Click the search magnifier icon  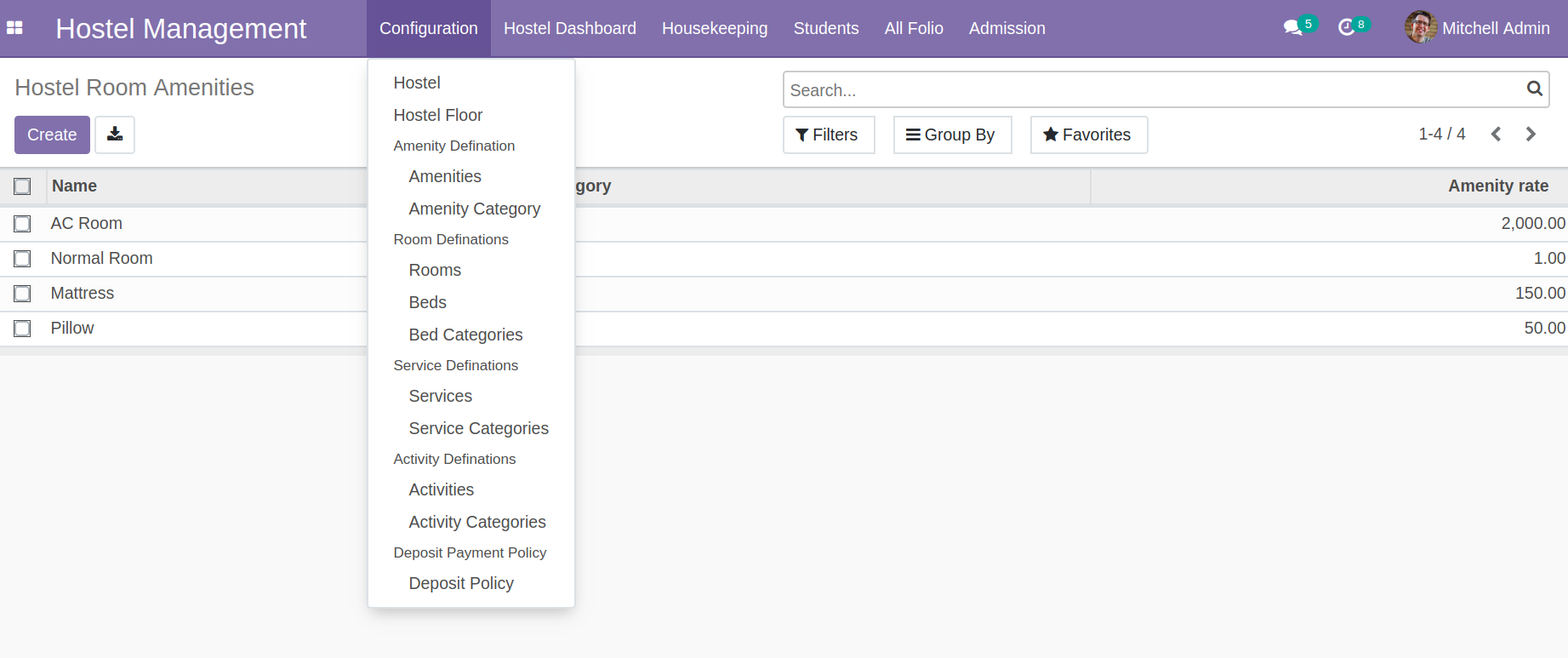[1534, 89]
